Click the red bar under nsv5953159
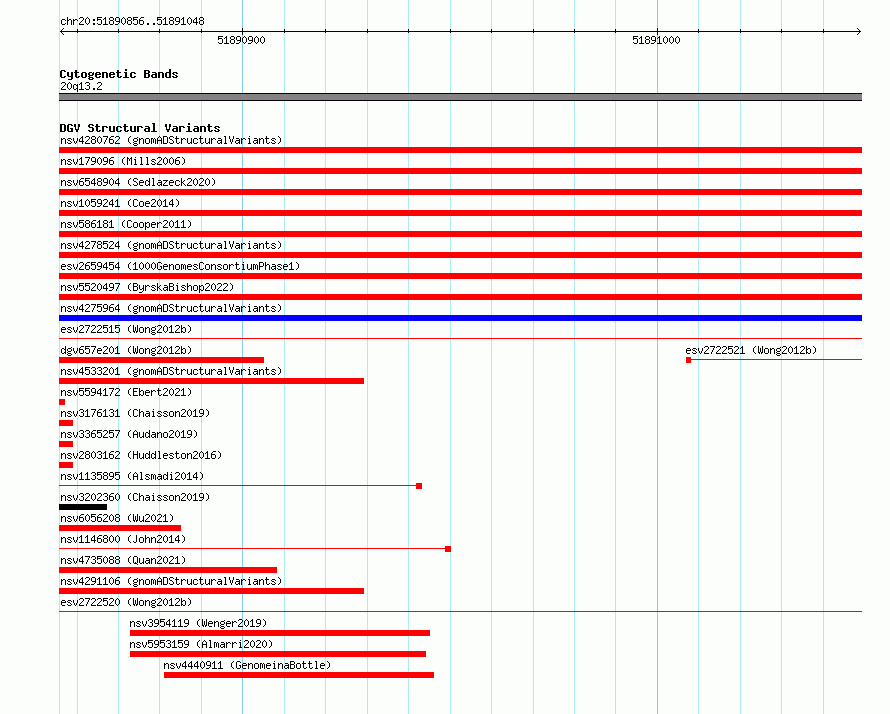Screen dimensions: 890x714 278,654
